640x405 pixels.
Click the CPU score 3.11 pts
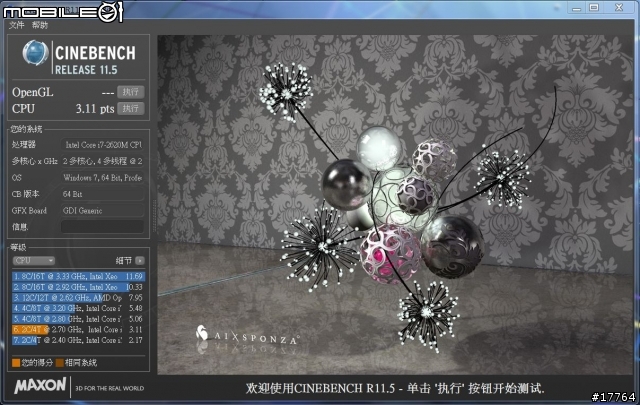pos(95,109)
